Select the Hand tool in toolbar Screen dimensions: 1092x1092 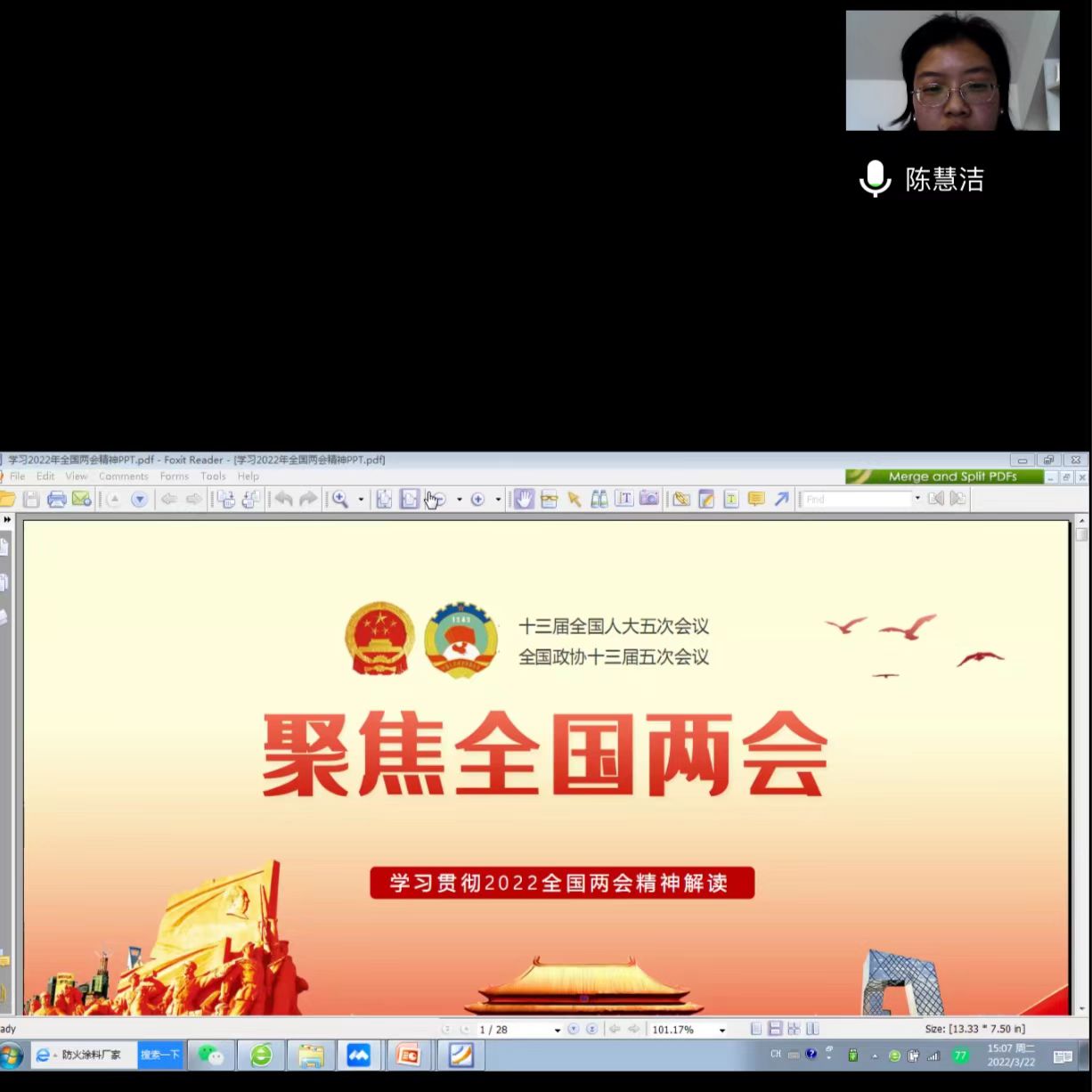tap(524, 499)
